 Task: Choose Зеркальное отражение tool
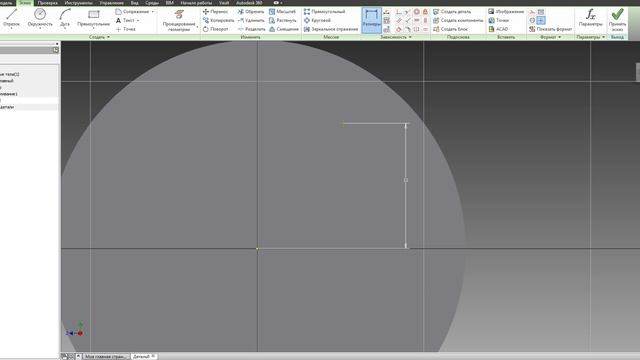[331, 29]
